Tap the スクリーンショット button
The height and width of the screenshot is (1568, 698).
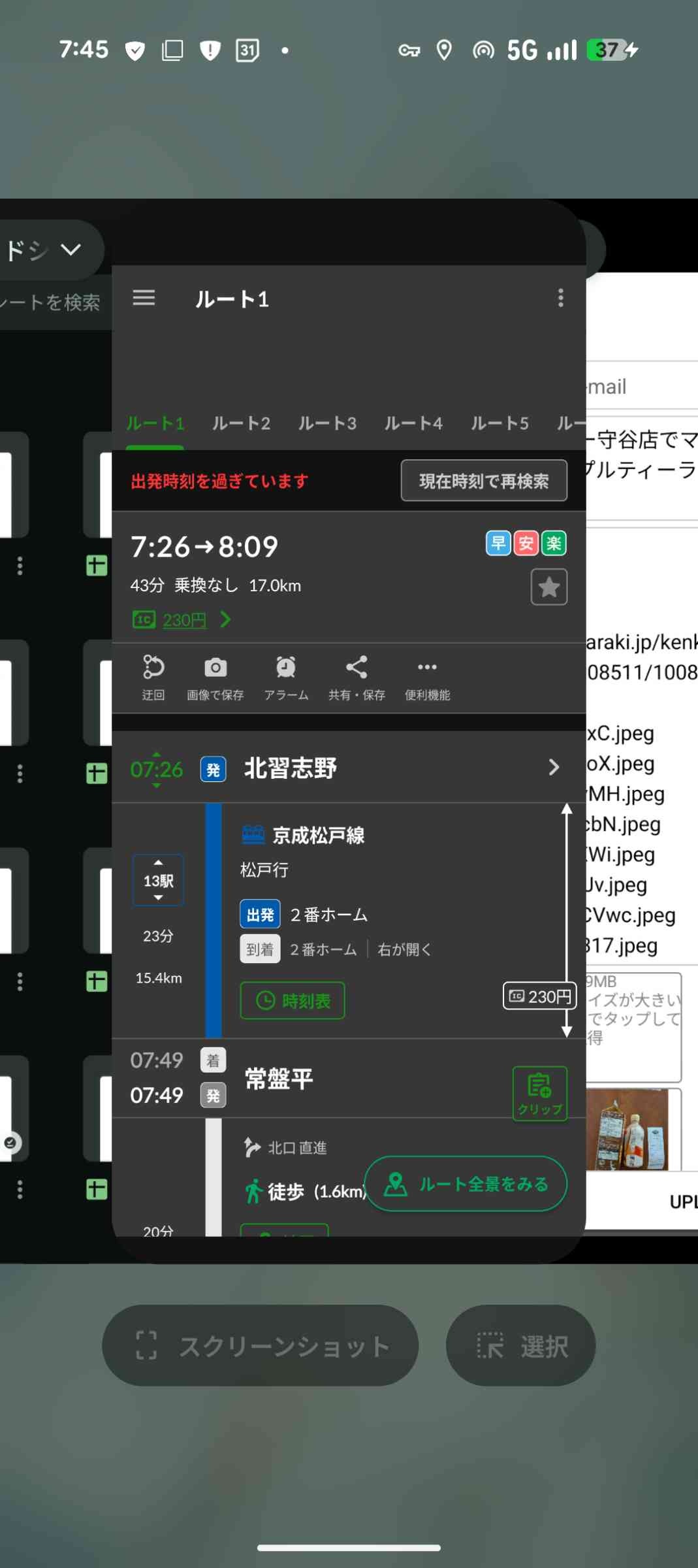(260, 1346)
